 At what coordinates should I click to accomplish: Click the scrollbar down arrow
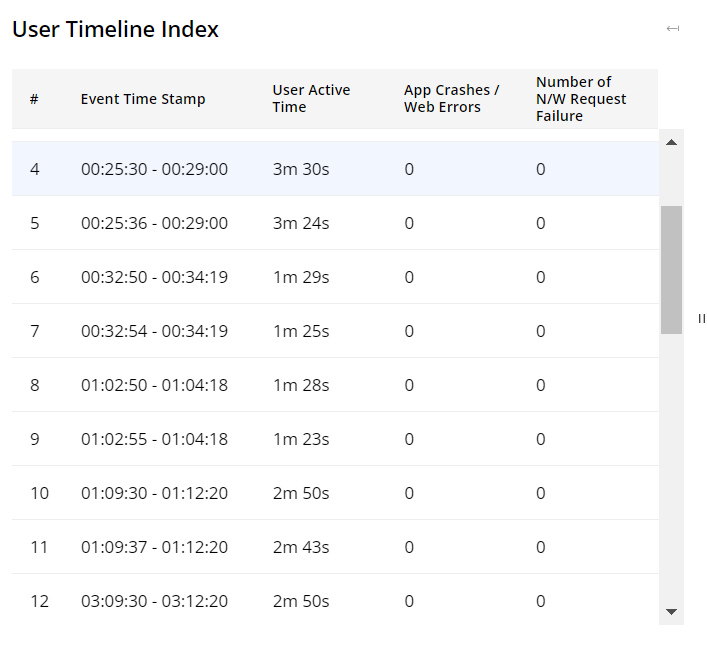click(671, 611)
